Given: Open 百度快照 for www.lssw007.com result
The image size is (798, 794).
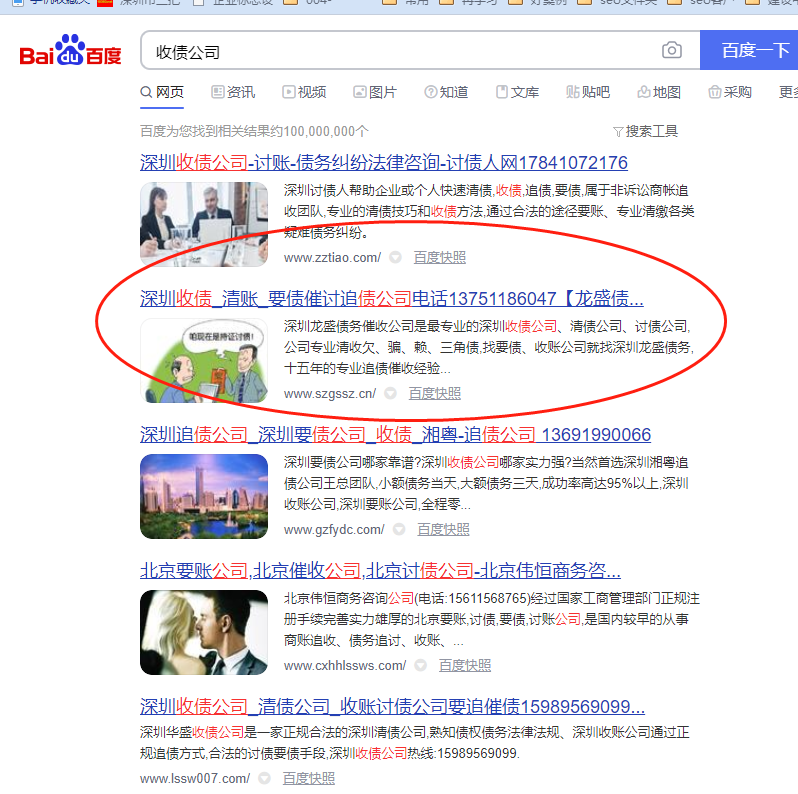Looking at the screenshot, I should 309,779.
